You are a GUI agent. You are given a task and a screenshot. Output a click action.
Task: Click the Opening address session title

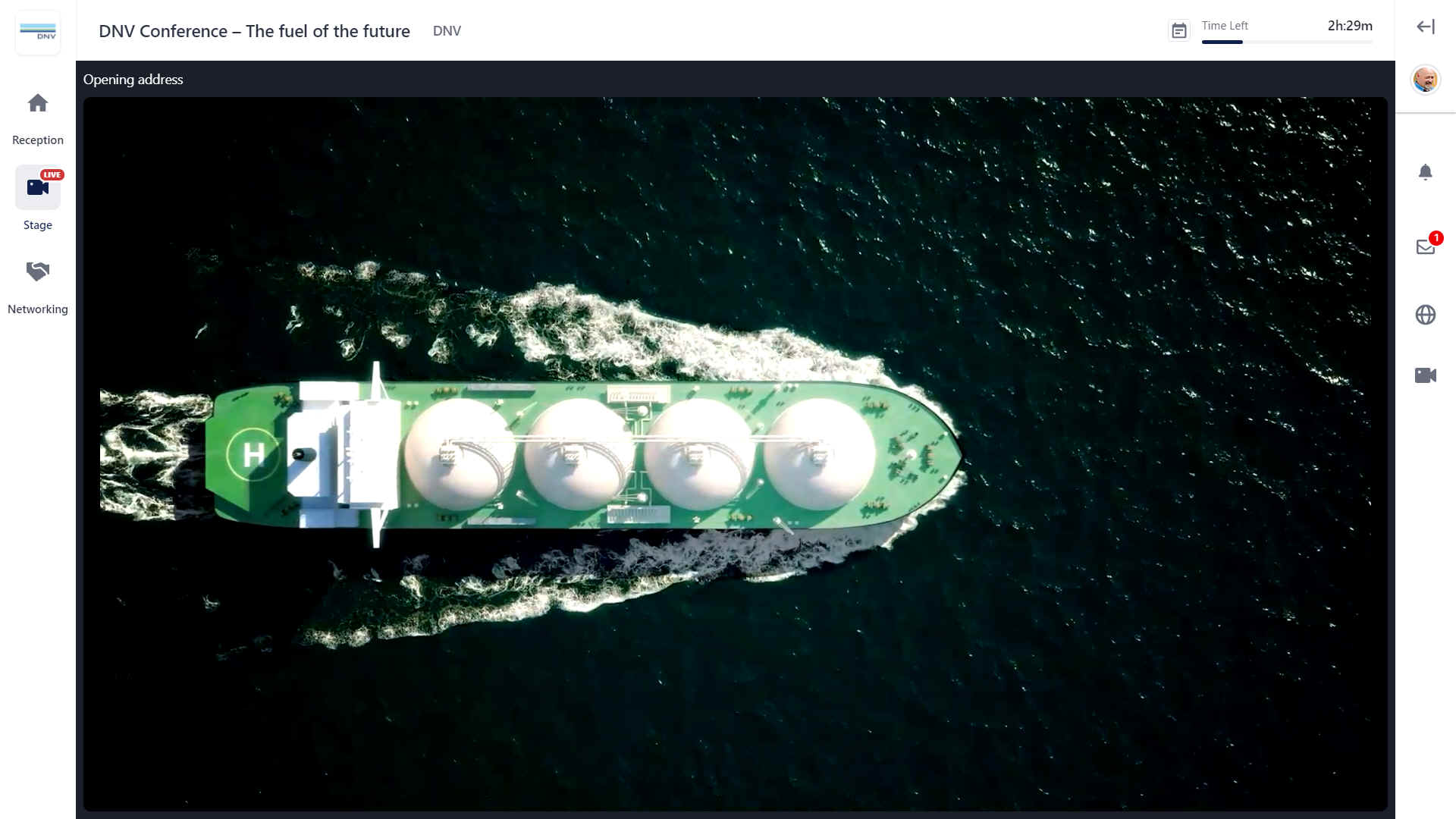pyautogui.click(x=133, y=80)
